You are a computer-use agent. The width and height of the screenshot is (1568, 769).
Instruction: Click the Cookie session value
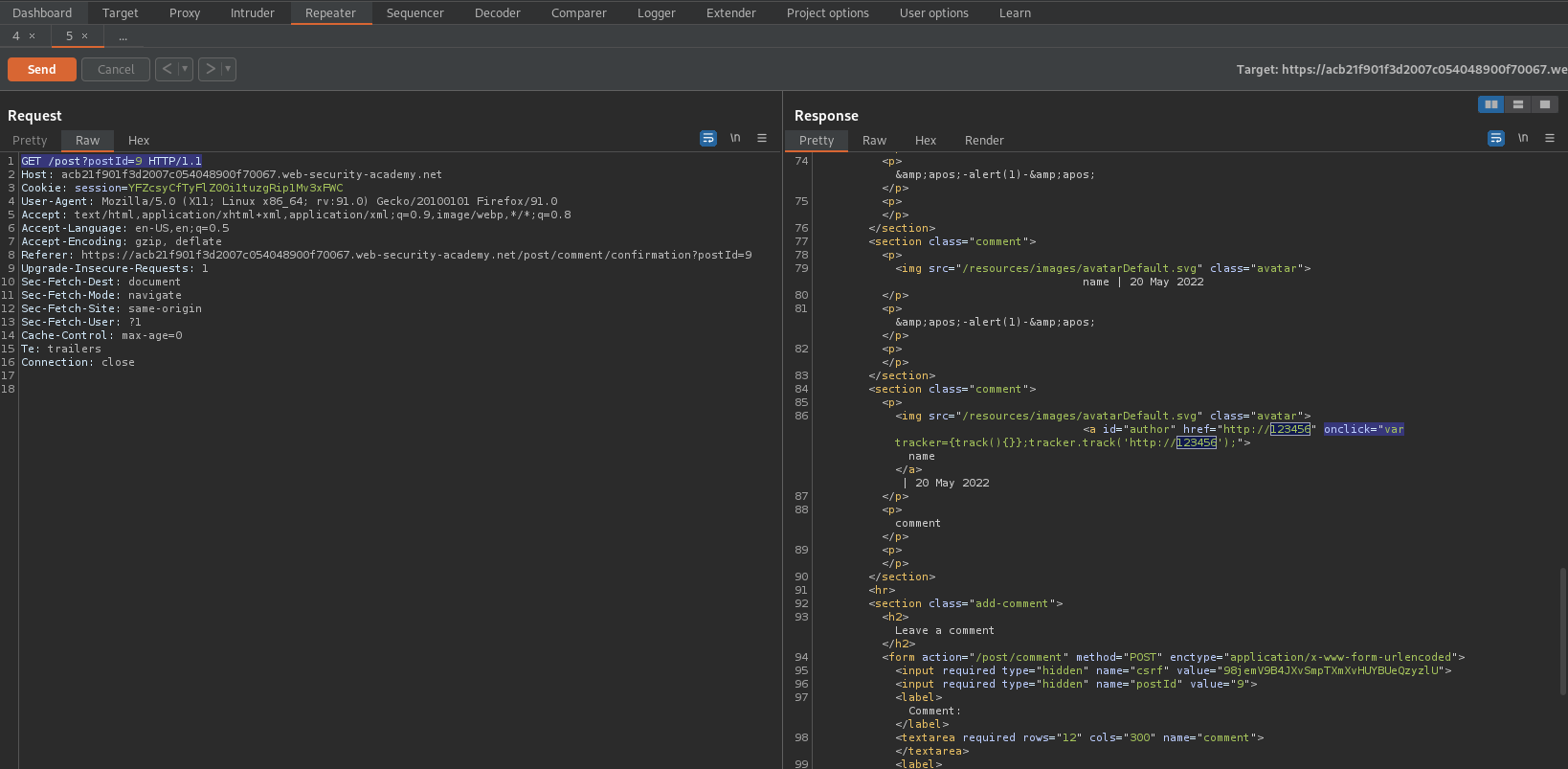coord(235,188)
